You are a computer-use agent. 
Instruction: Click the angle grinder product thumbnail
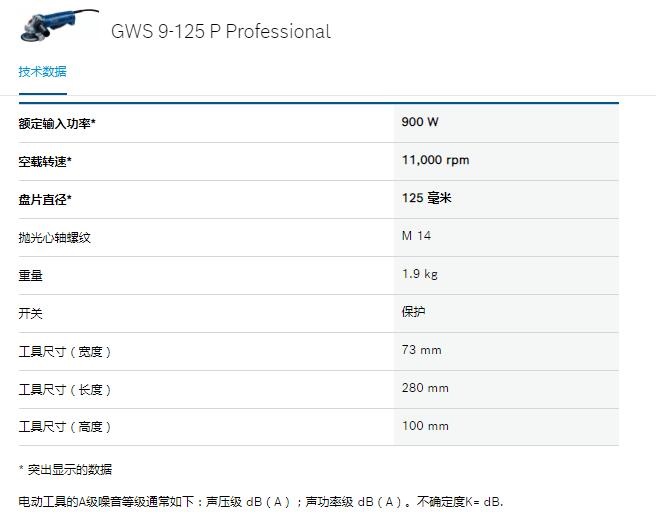coord(59,25)
